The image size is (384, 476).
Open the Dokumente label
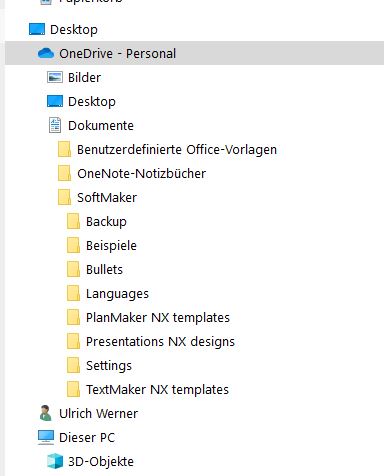(101, 126)
